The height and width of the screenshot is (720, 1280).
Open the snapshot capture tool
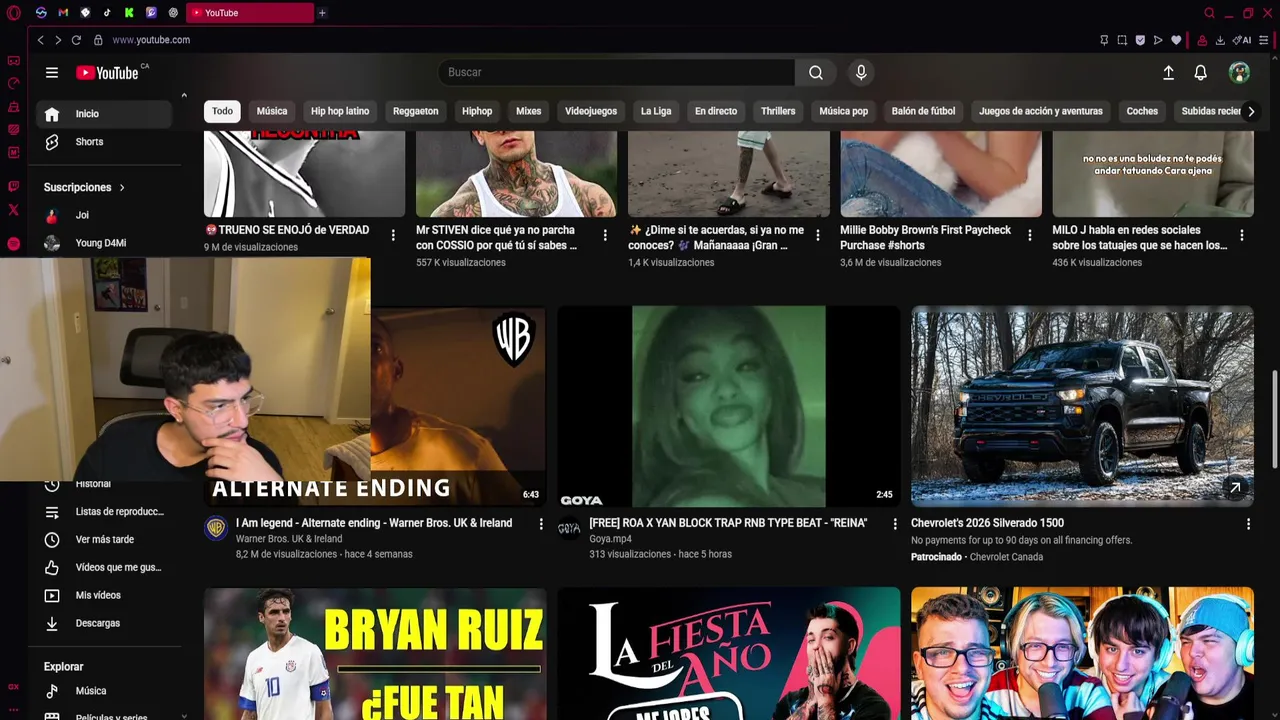click(x=1122, y=40)
